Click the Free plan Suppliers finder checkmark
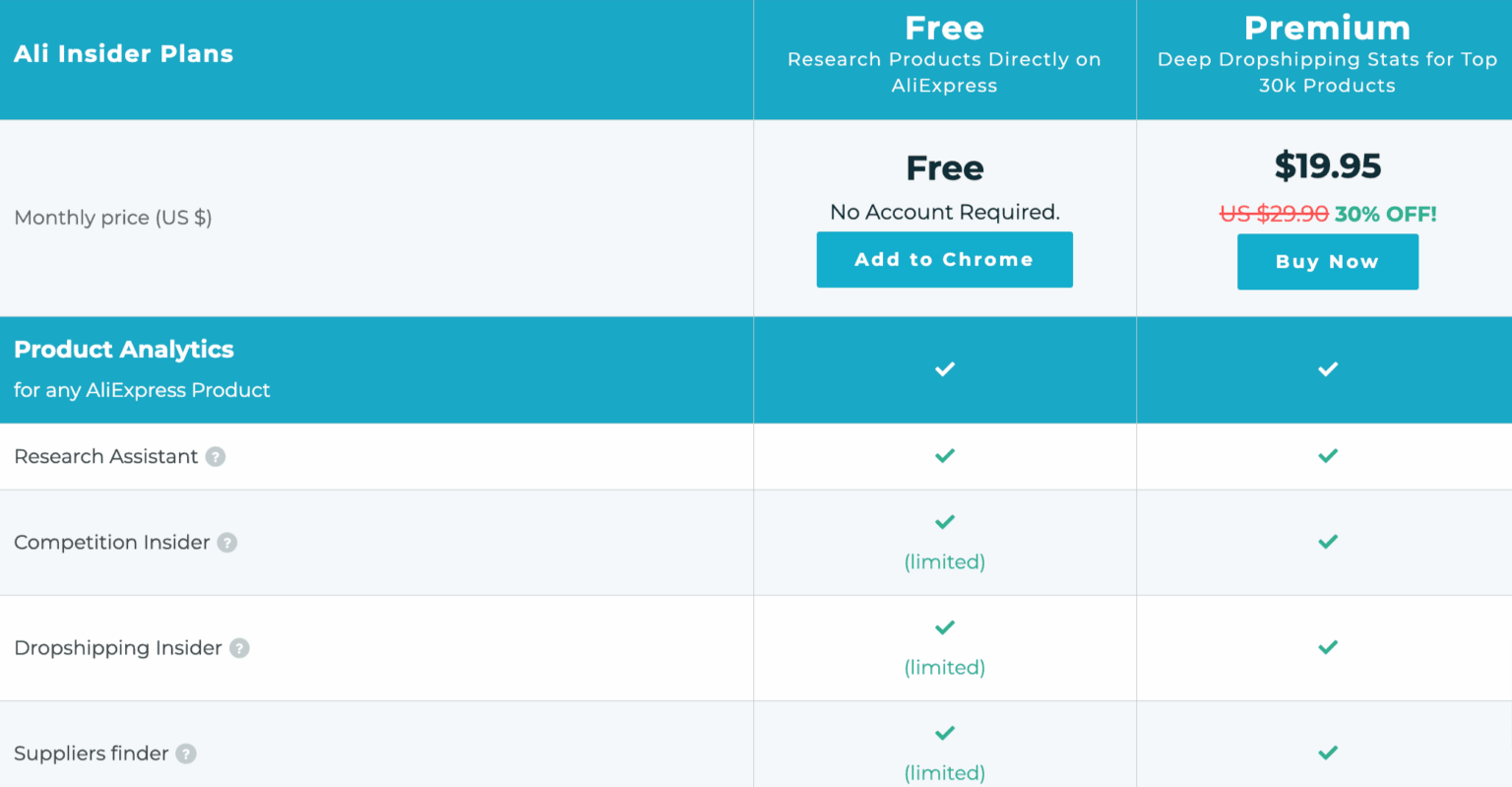1512x787 pixels. pyautogui.click(x=944, y=733)
